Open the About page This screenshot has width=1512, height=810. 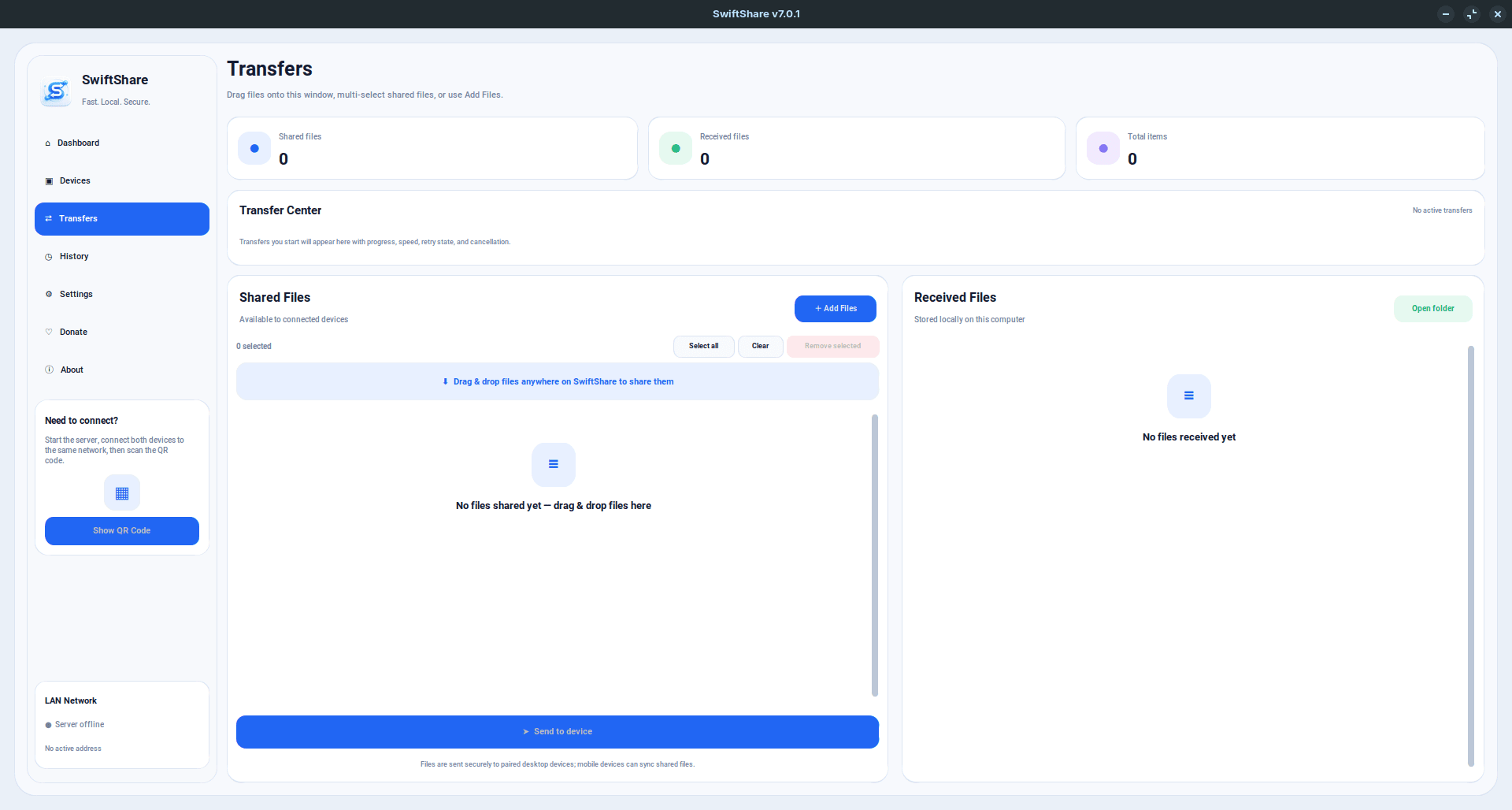(122, 370)
